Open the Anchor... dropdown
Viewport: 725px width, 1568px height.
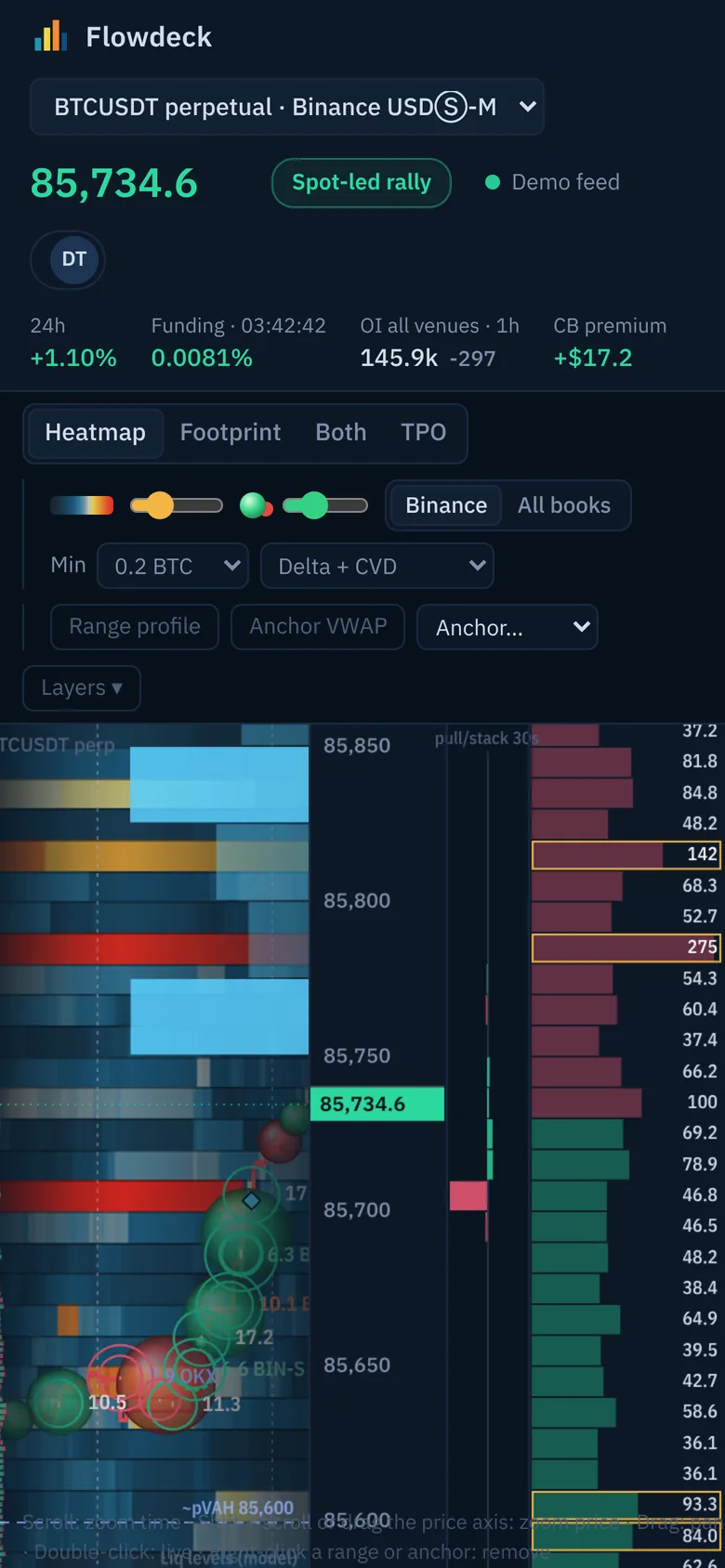pyautogui.click(x=507, y=627)
